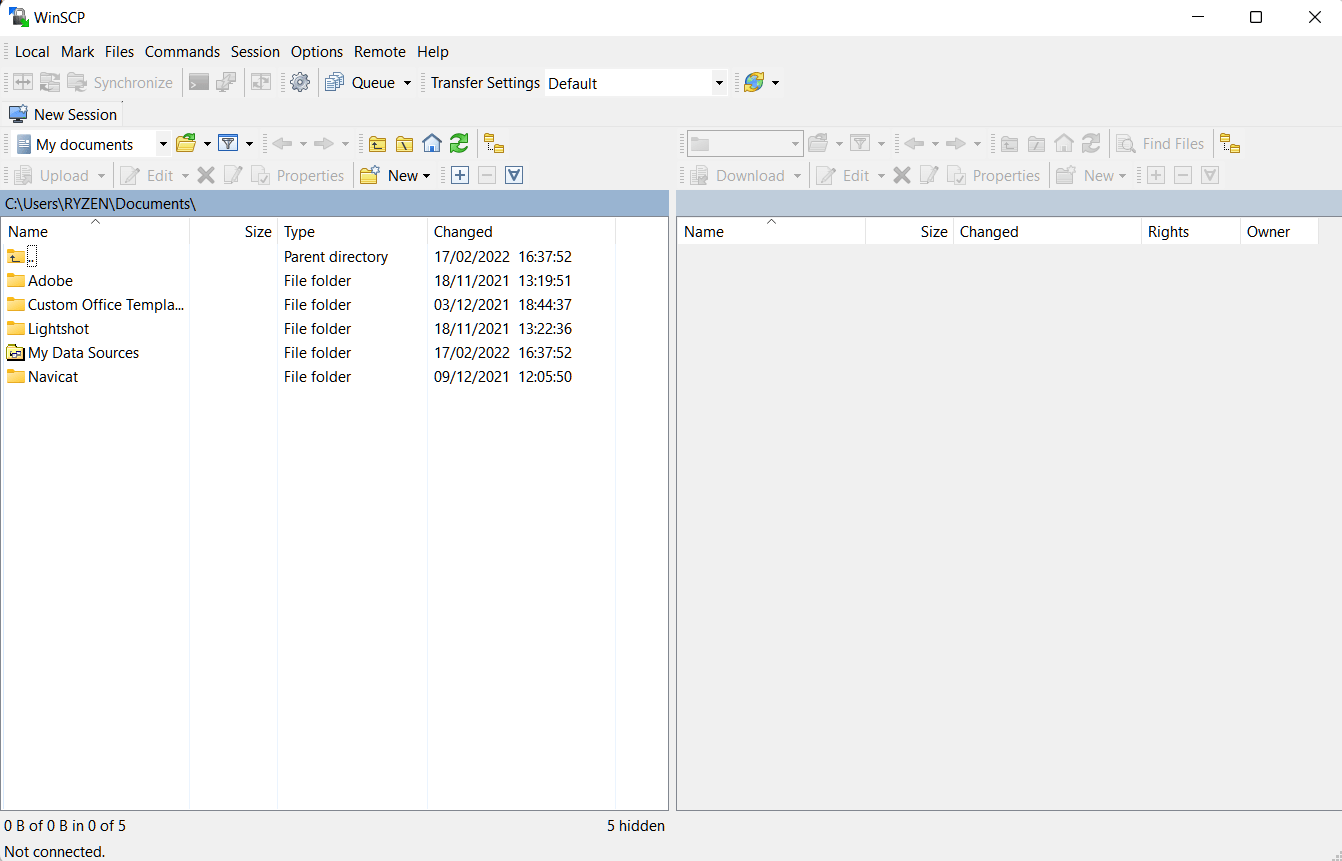The image size is (1342, 861).
Task: Click the plus Select Files icon in local panel
Action: (460, 176)
